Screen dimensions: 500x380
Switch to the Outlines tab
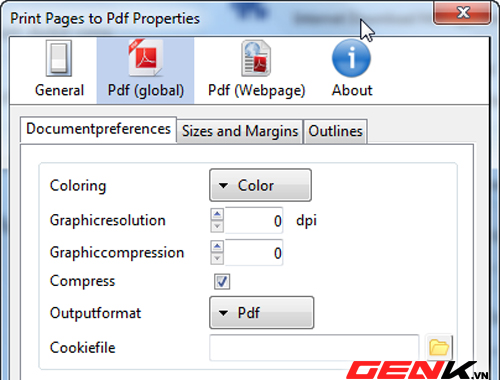pyautogui.click(x=335, y=131)
